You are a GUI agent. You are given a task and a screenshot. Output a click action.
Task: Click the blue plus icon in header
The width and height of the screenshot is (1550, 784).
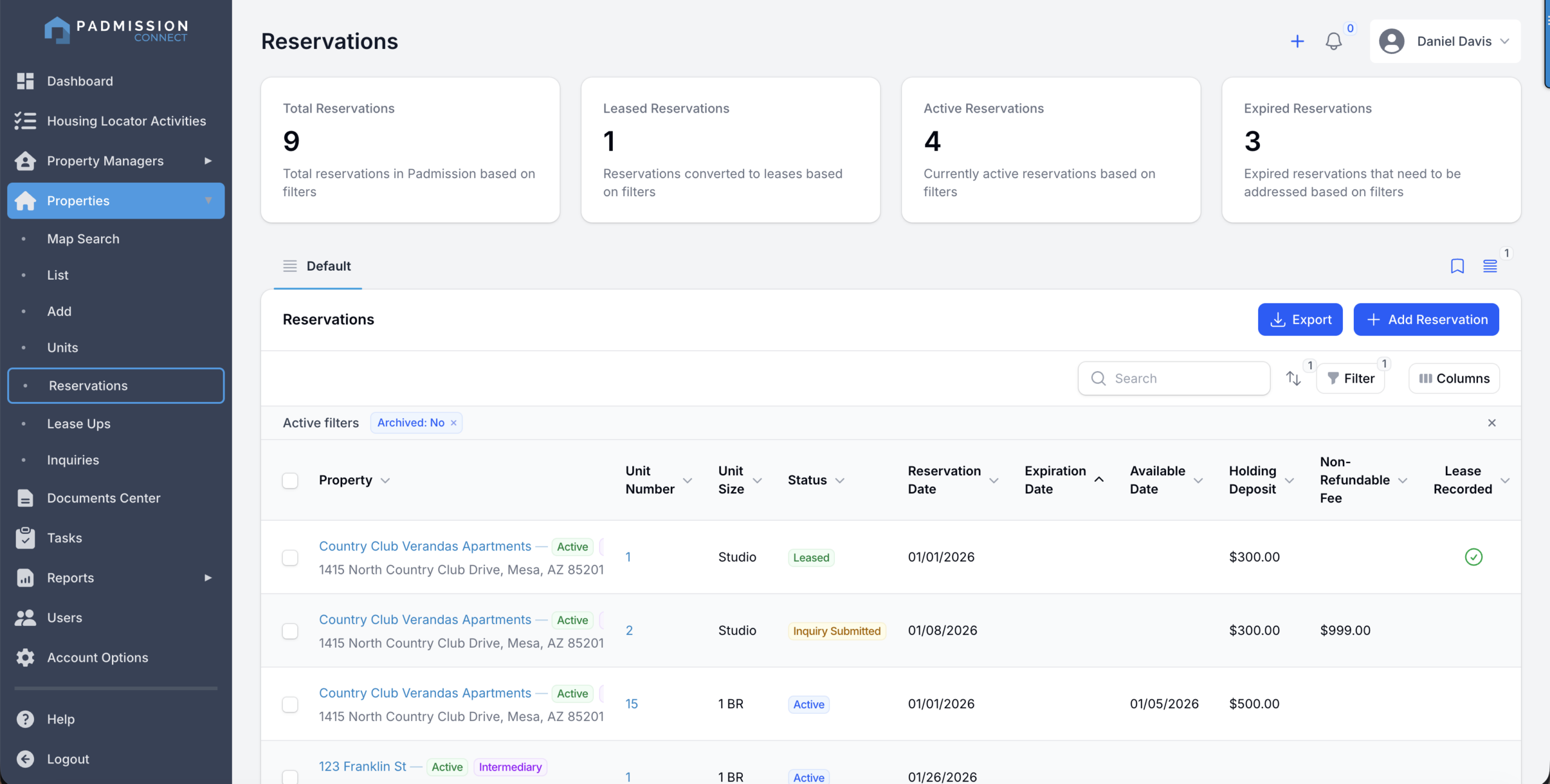[1297, 41]
